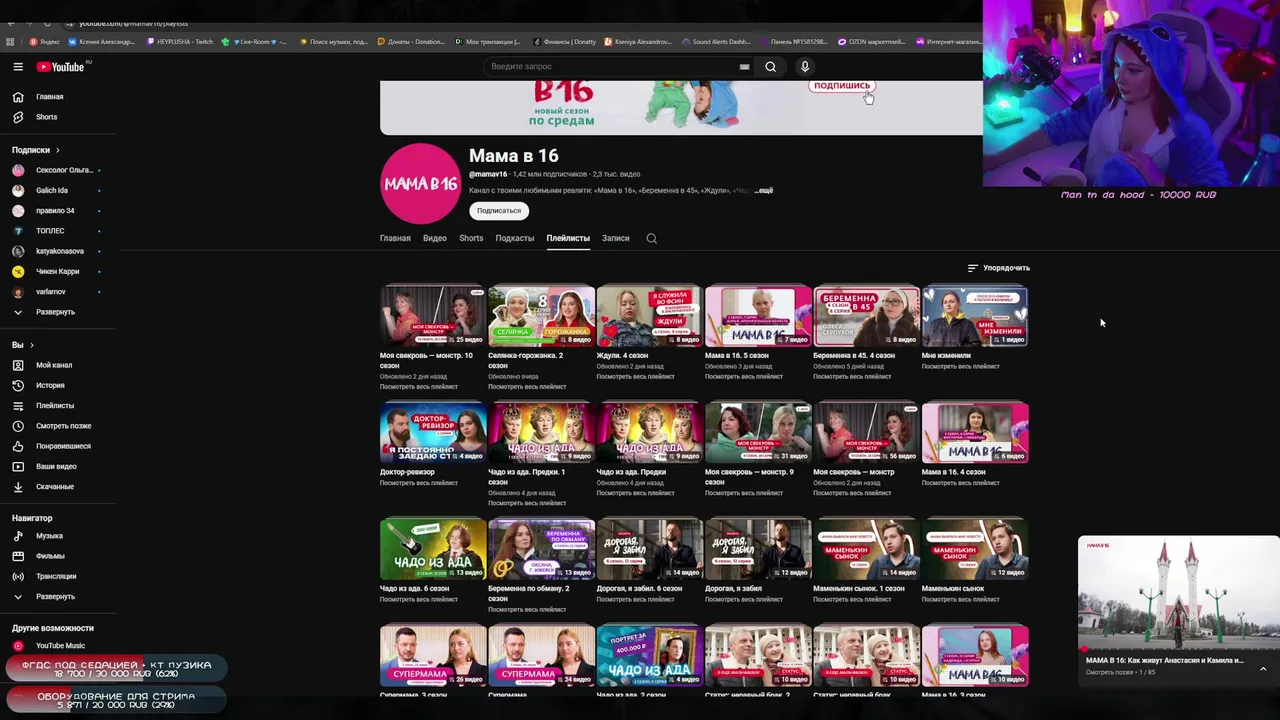Switch to channel Видео tab
1280x720 pixels.
tap(435, 238)
